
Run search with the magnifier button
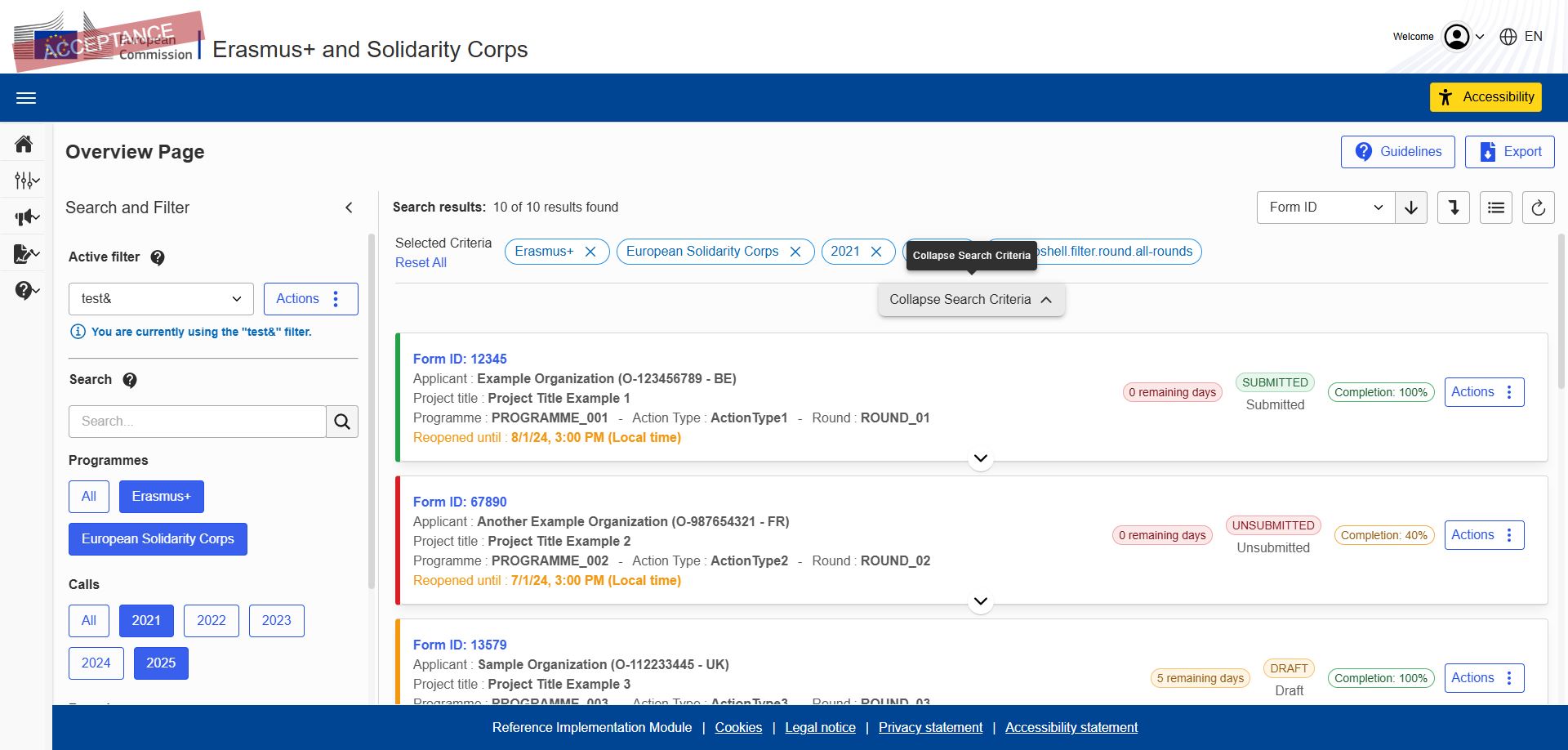(342, 422)
